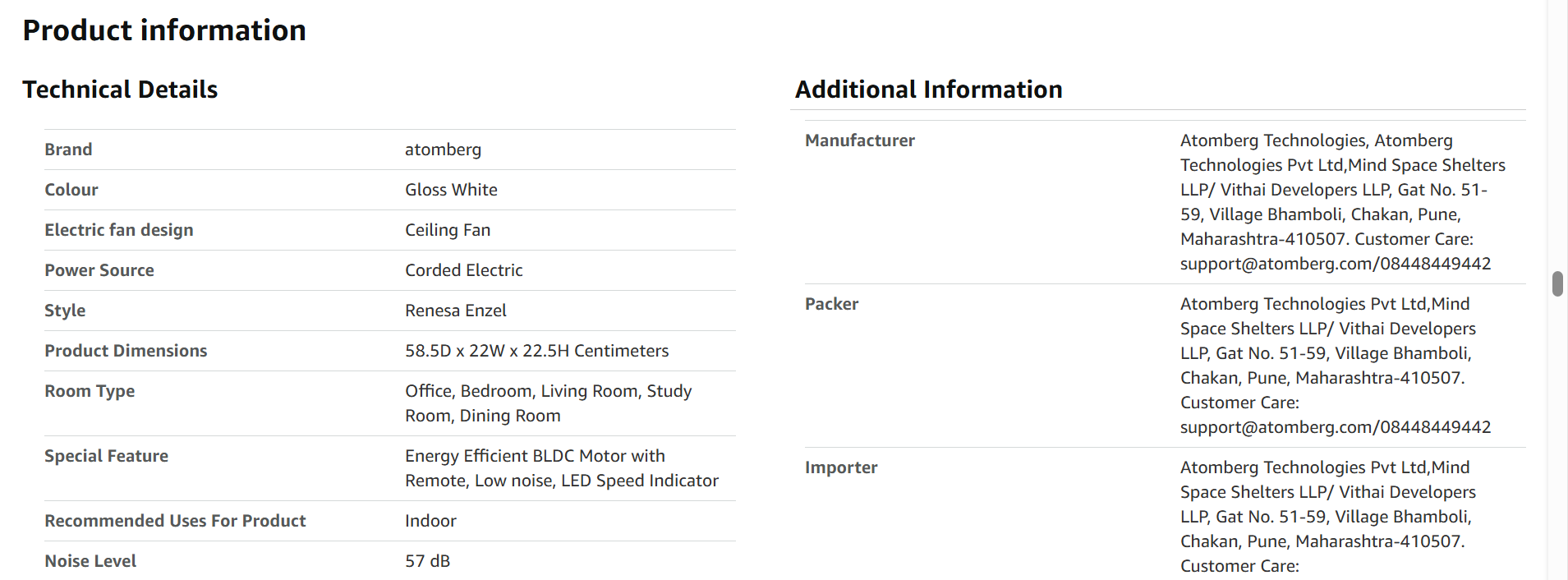This screenshot has height=580, width=1568.
Task: Click the Renesa Enzel style value
Action: point(455,311)
